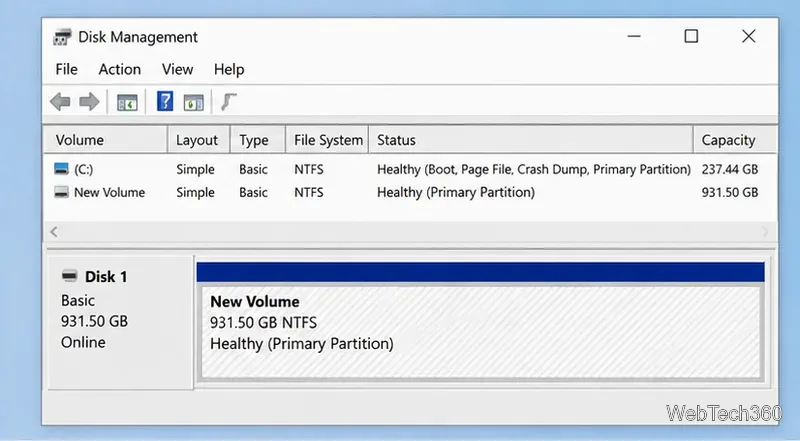Click Healthy (Primary Partition) status in volume list
800x441 pixels.
point(456,192)
